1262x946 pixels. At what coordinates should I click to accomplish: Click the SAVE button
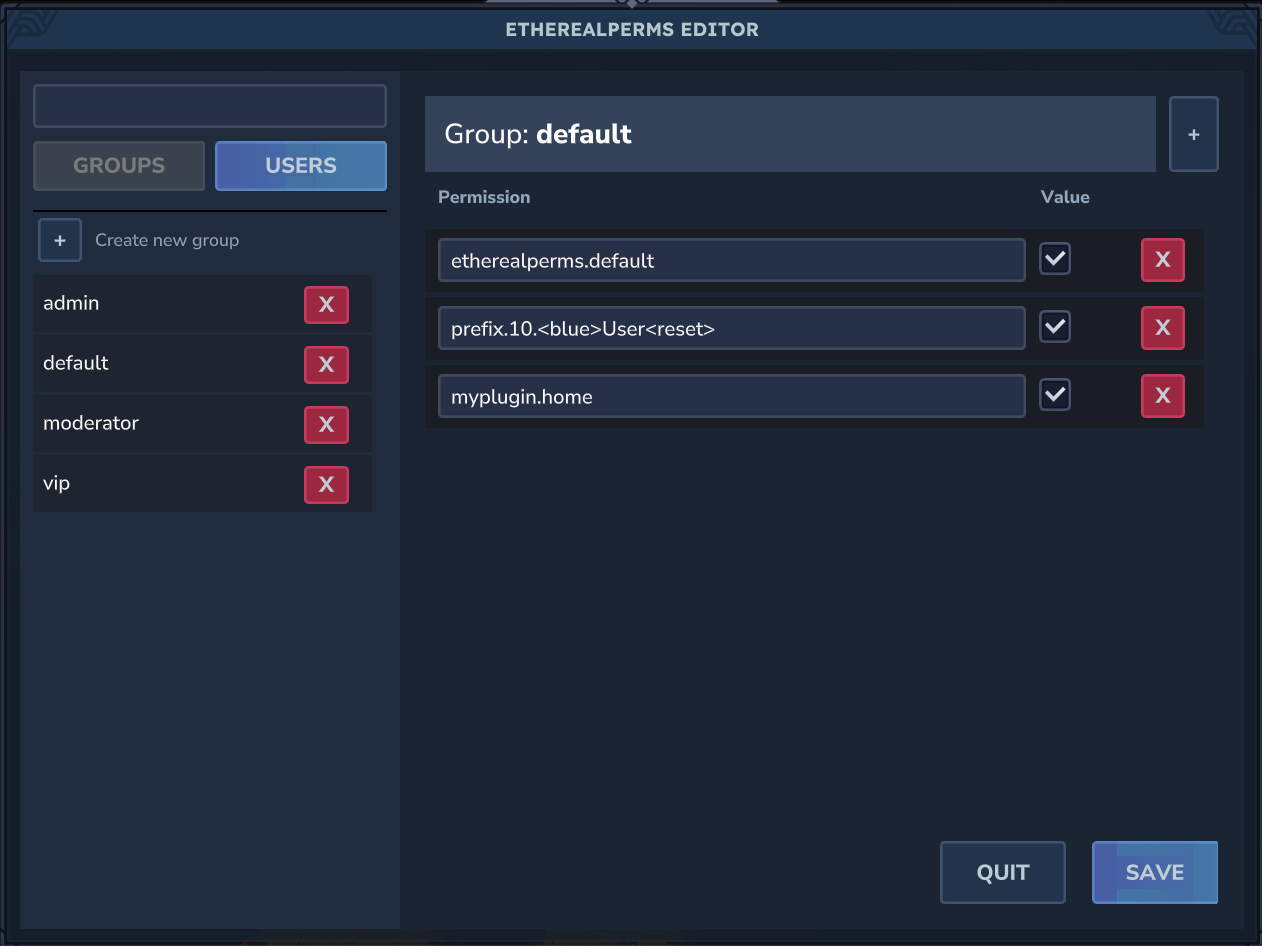point(1154,871)
